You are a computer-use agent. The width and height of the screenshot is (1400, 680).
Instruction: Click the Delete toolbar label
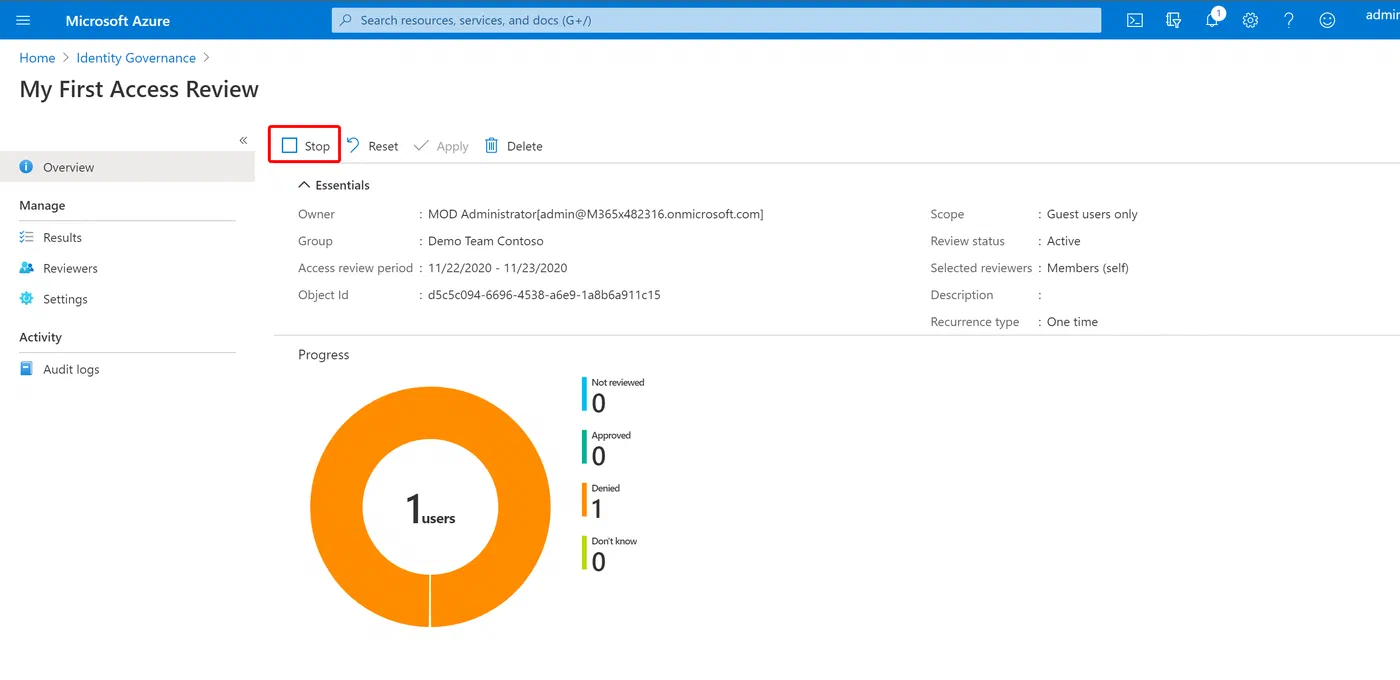point(525,146)
